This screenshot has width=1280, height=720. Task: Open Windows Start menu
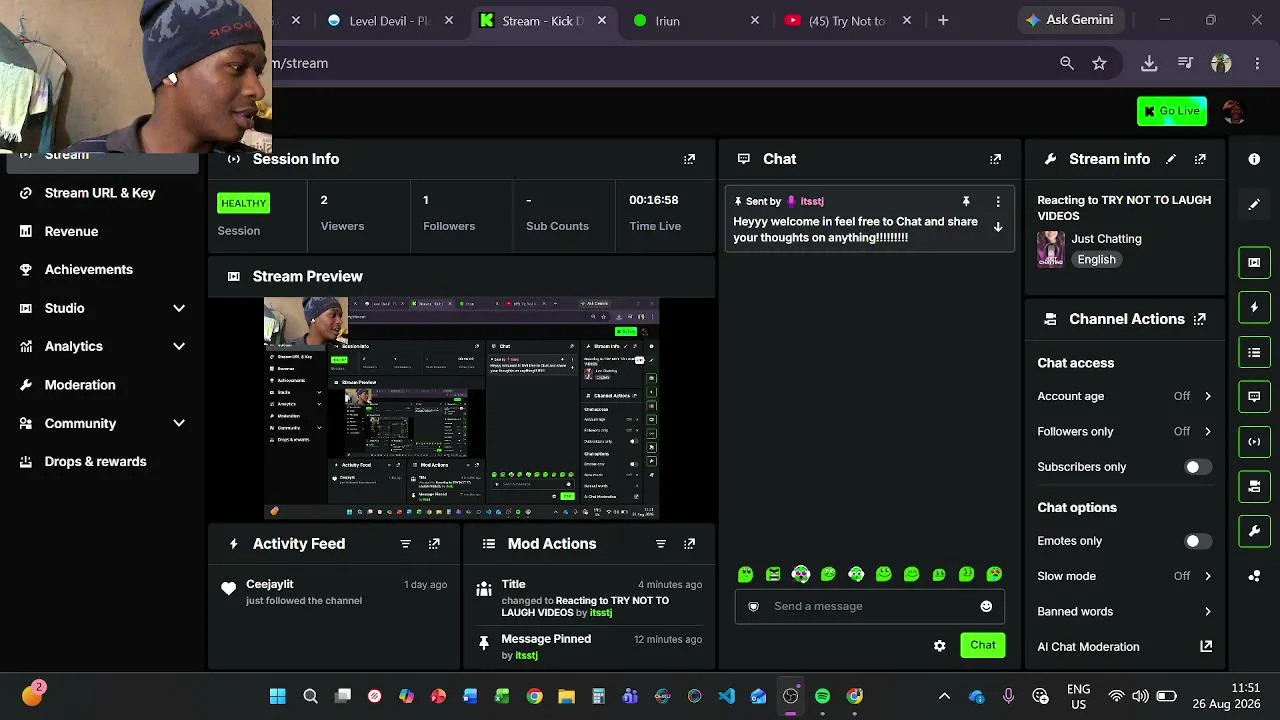(278, 696)
